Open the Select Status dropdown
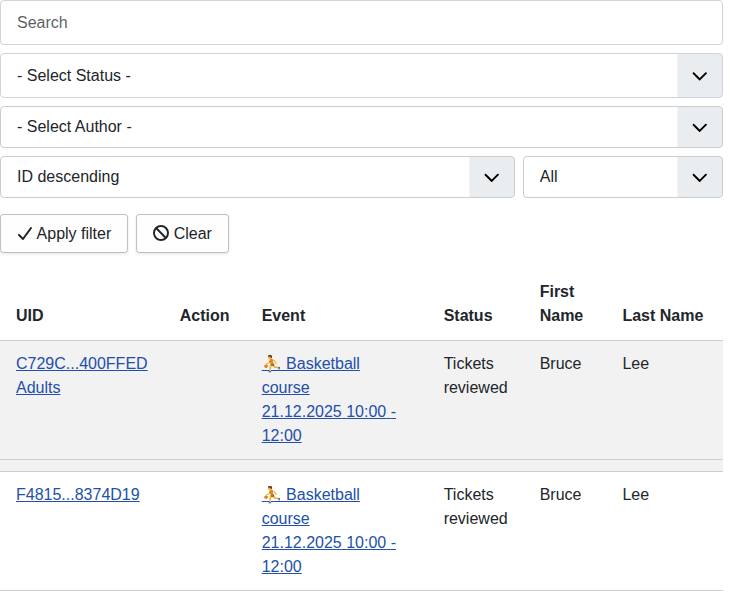Viewport: 730px width, 600px height. (361, 76)
